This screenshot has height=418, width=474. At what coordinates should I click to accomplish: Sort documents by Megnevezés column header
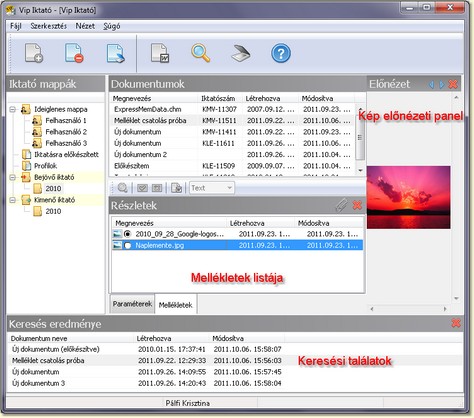[x=132, y=98]
